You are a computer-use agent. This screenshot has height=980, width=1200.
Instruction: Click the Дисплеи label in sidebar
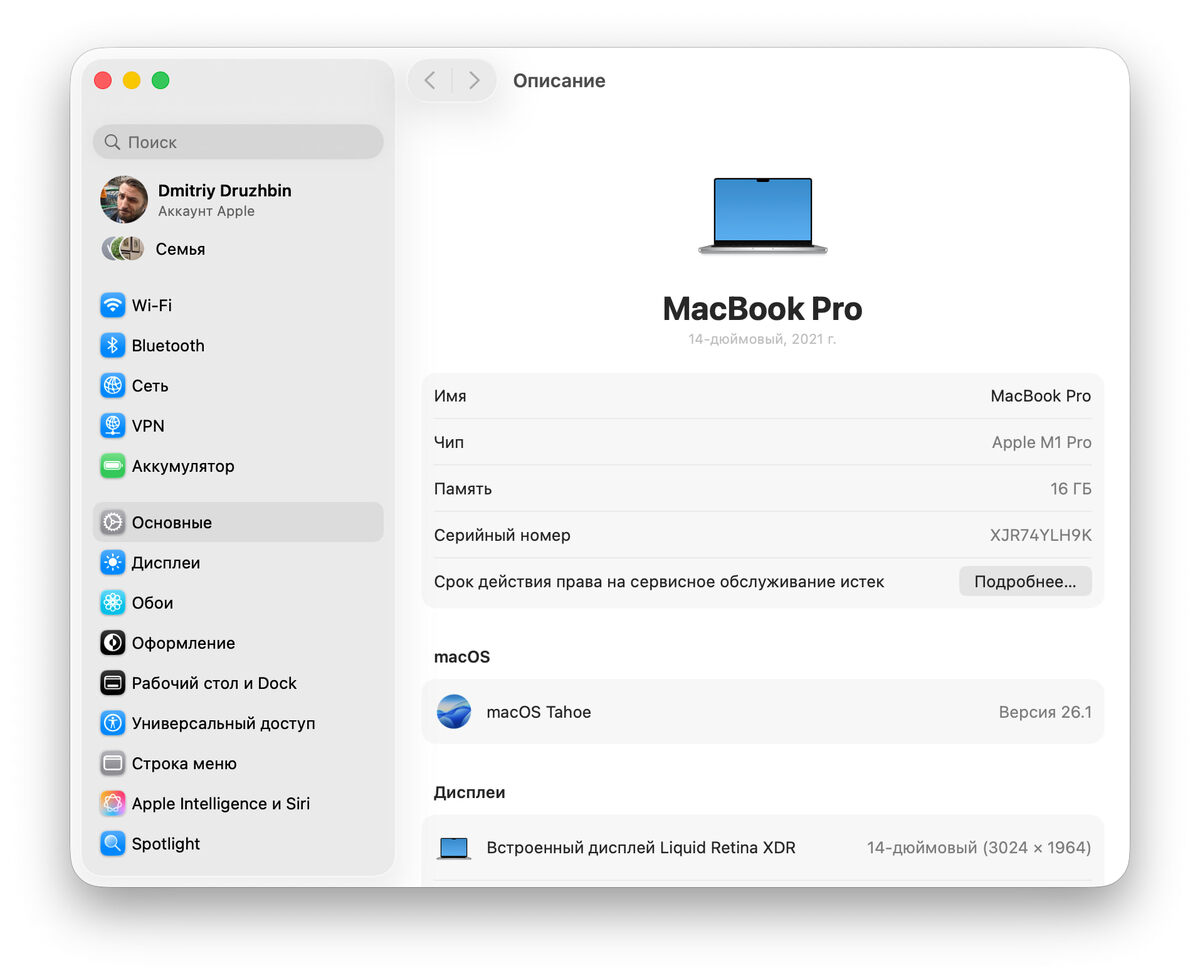click(x=166, y=563)
